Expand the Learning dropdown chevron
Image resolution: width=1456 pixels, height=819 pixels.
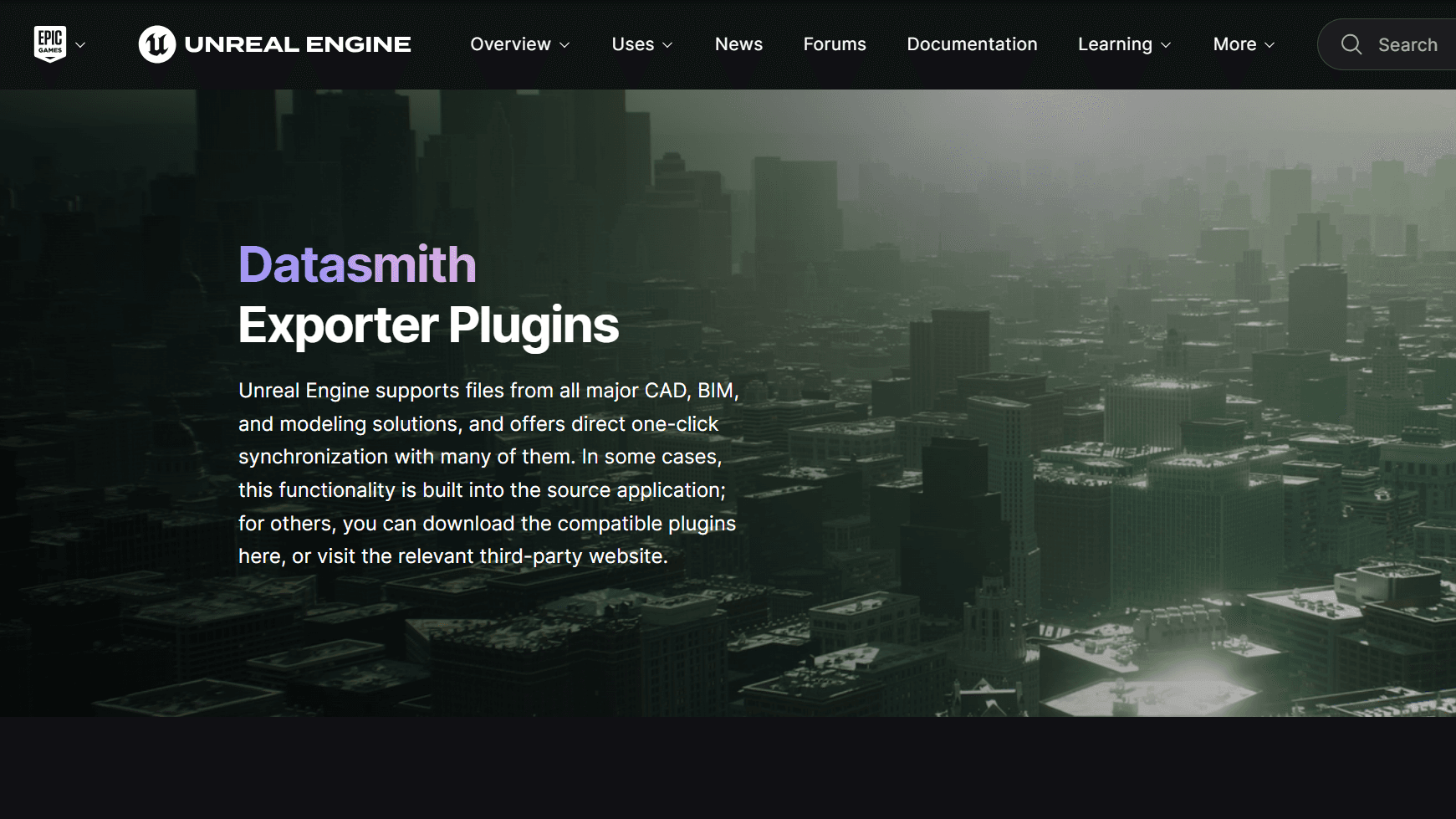(1166, 45)
